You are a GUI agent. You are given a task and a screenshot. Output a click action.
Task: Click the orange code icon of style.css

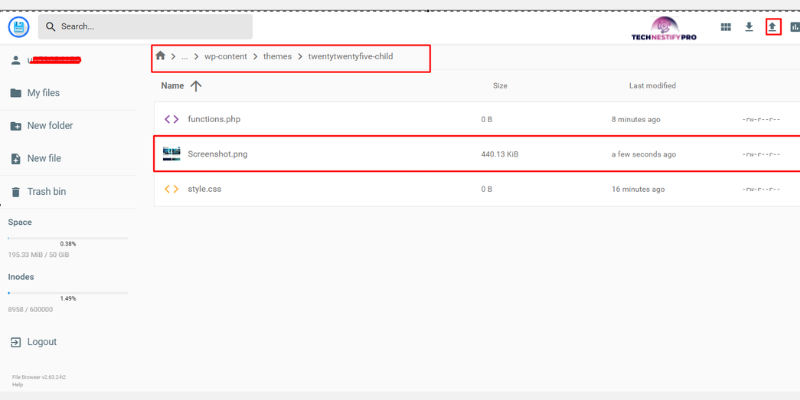171,189
